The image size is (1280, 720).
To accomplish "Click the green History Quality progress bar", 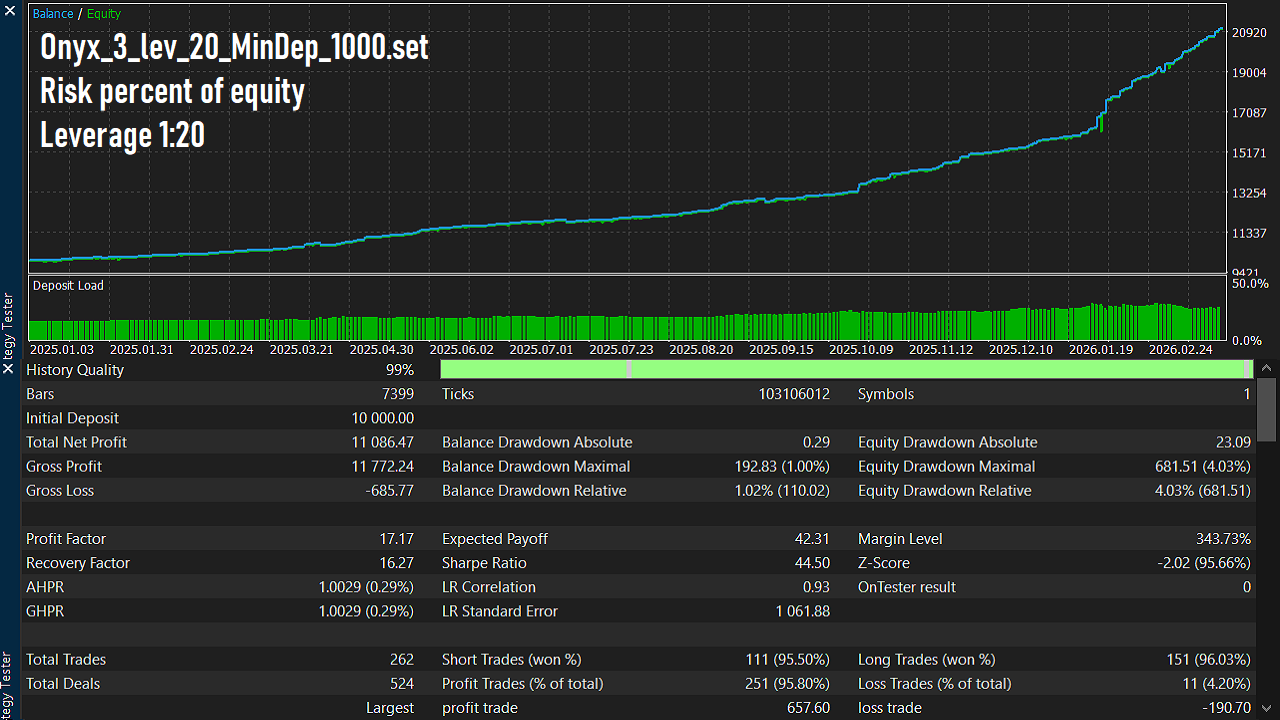I will click(846, 369).
